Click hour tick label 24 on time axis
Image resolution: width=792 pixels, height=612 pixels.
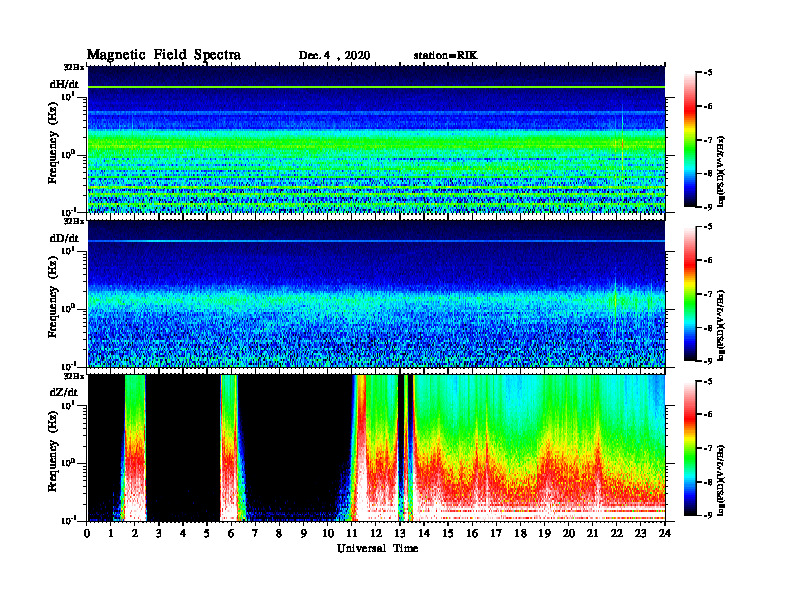coord(665,534)
